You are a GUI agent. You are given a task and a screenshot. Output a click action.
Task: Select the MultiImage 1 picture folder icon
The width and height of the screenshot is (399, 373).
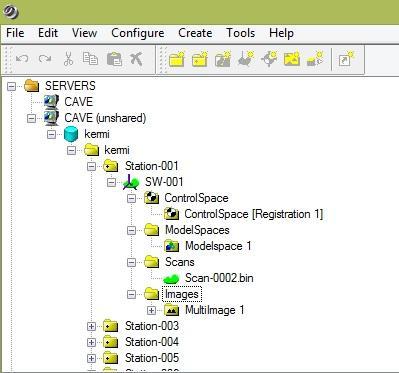point(172,310)
